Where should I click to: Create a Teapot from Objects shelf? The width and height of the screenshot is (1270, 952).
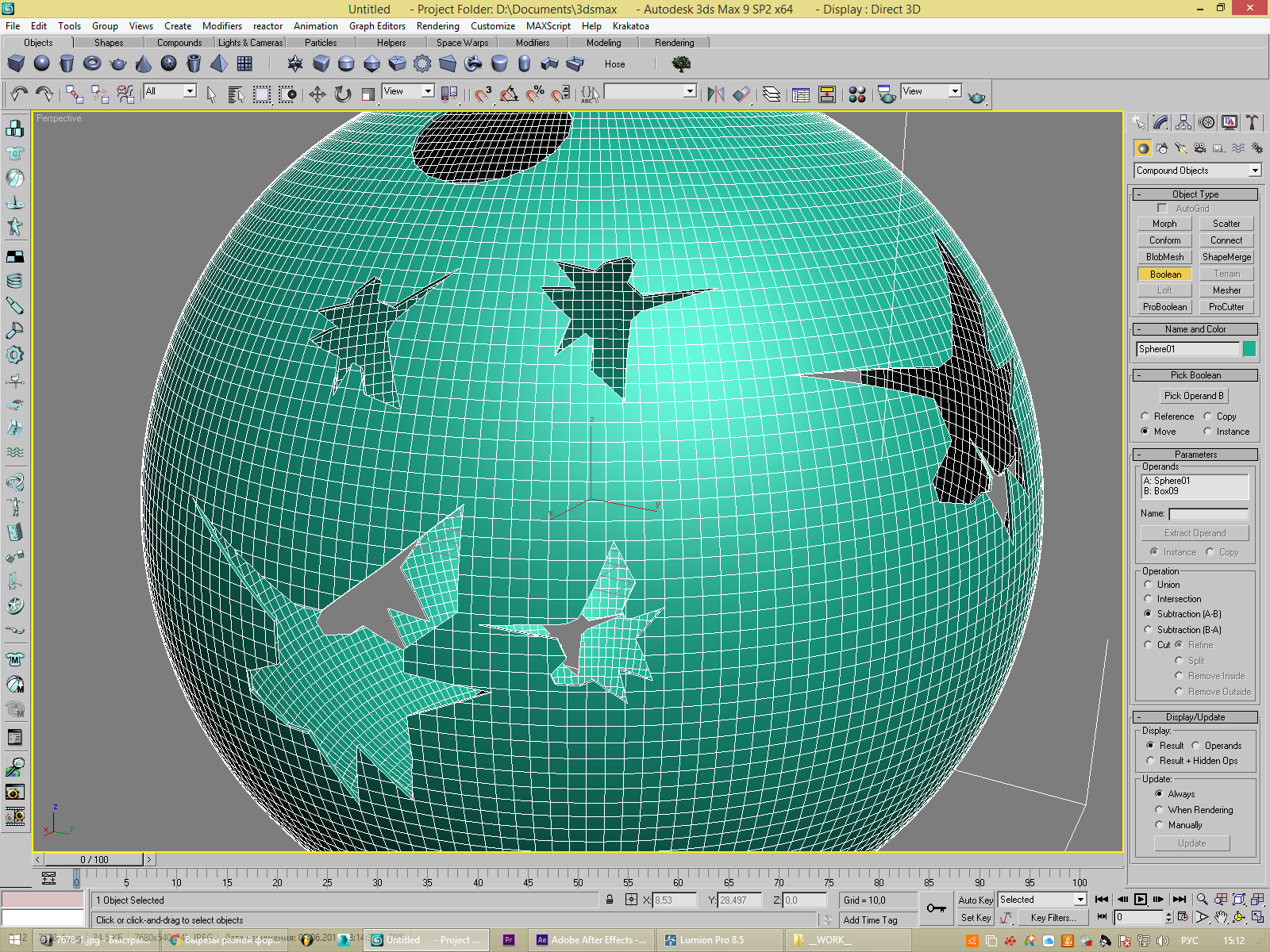click(118, 64)
